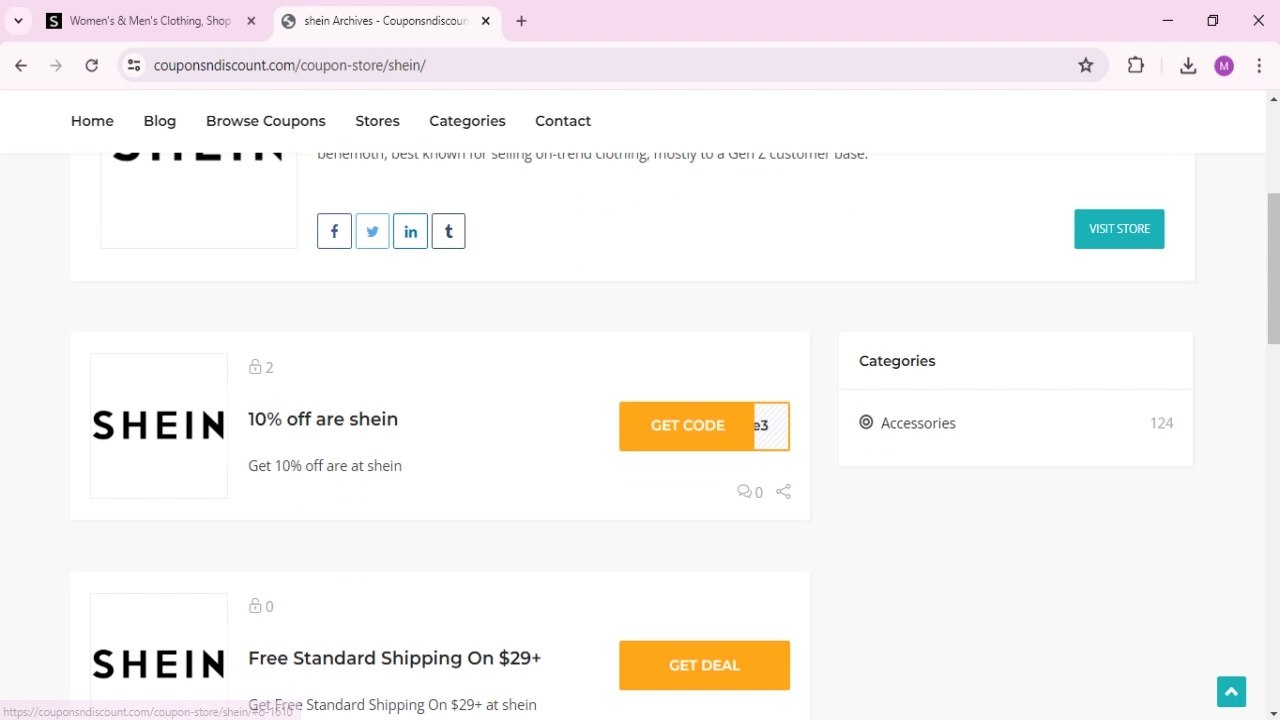Click the back-to-top arrow button
This screenshot has width=1280, height=720.
pos(1231,691)
